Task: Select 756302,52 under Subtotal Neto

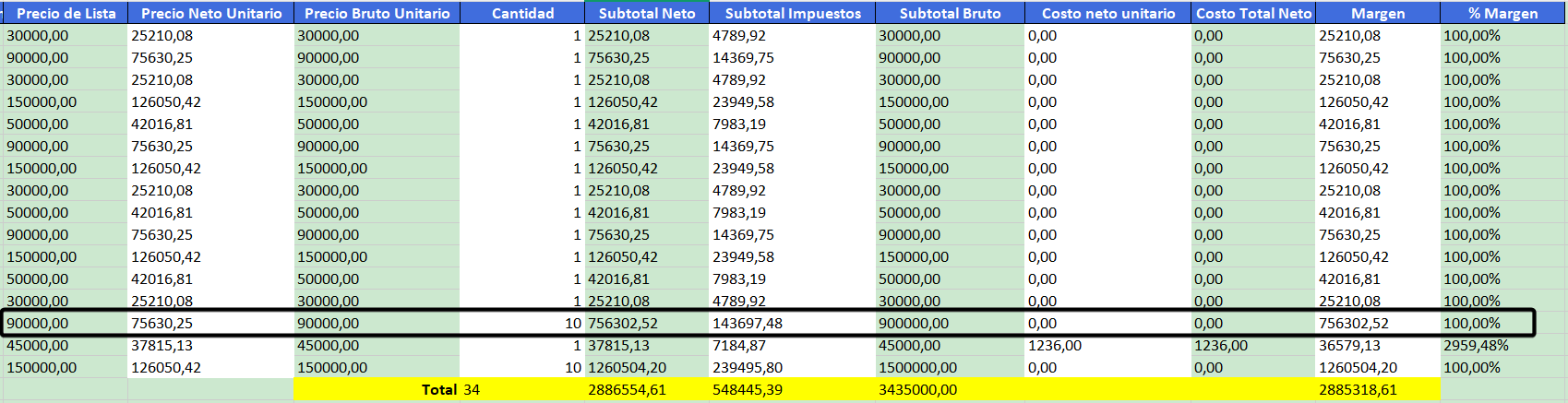Action: coord(647,324)
